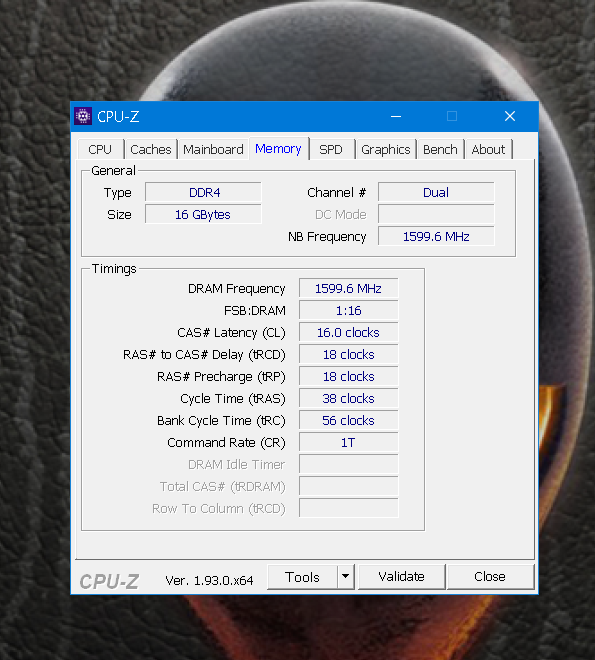Minimize the CPU-Z window
Viewport: 595px width, 660px height.
tap(396, 116)
